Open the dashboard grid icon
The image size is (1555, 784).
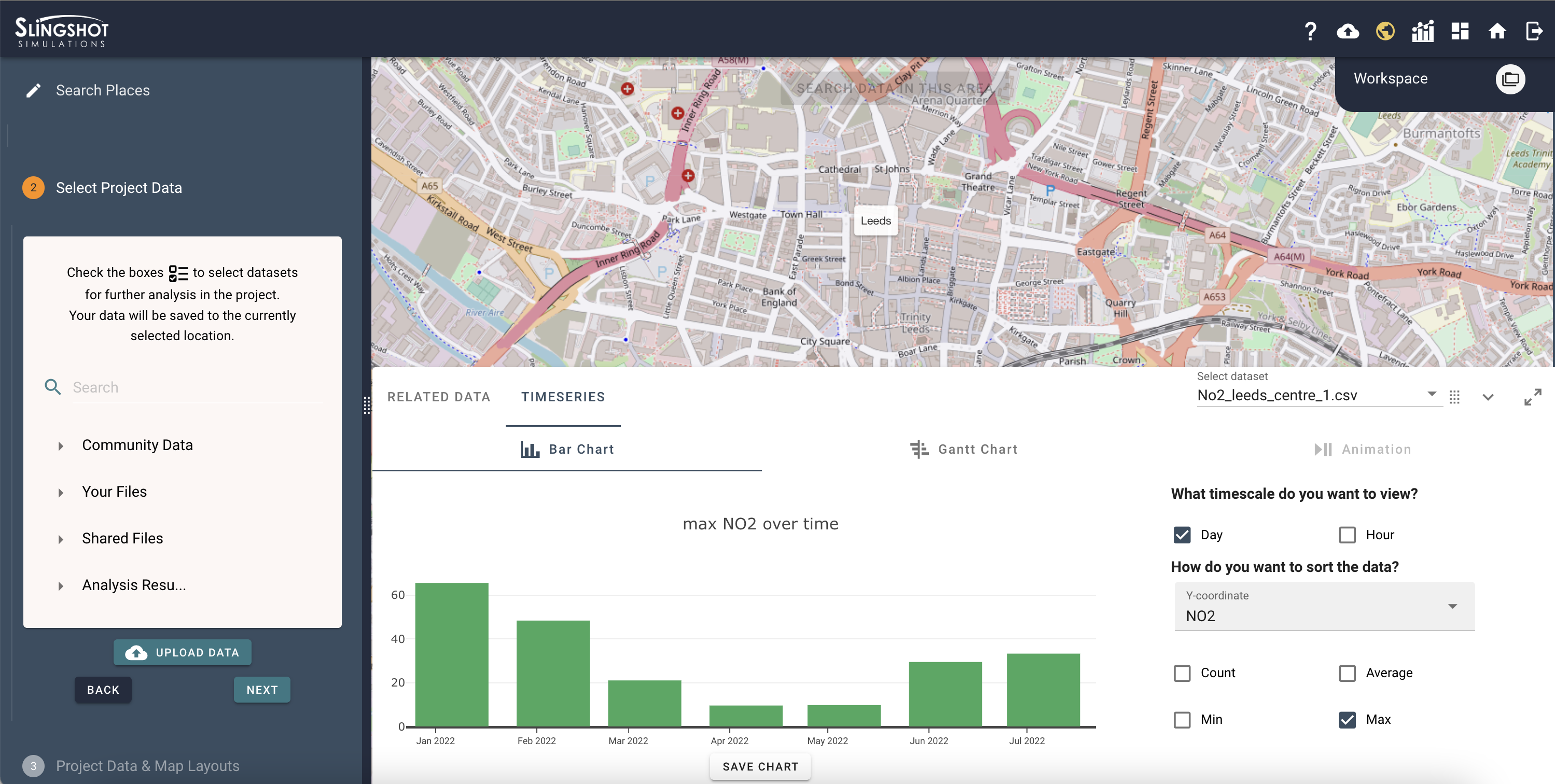click(1460, 31)
